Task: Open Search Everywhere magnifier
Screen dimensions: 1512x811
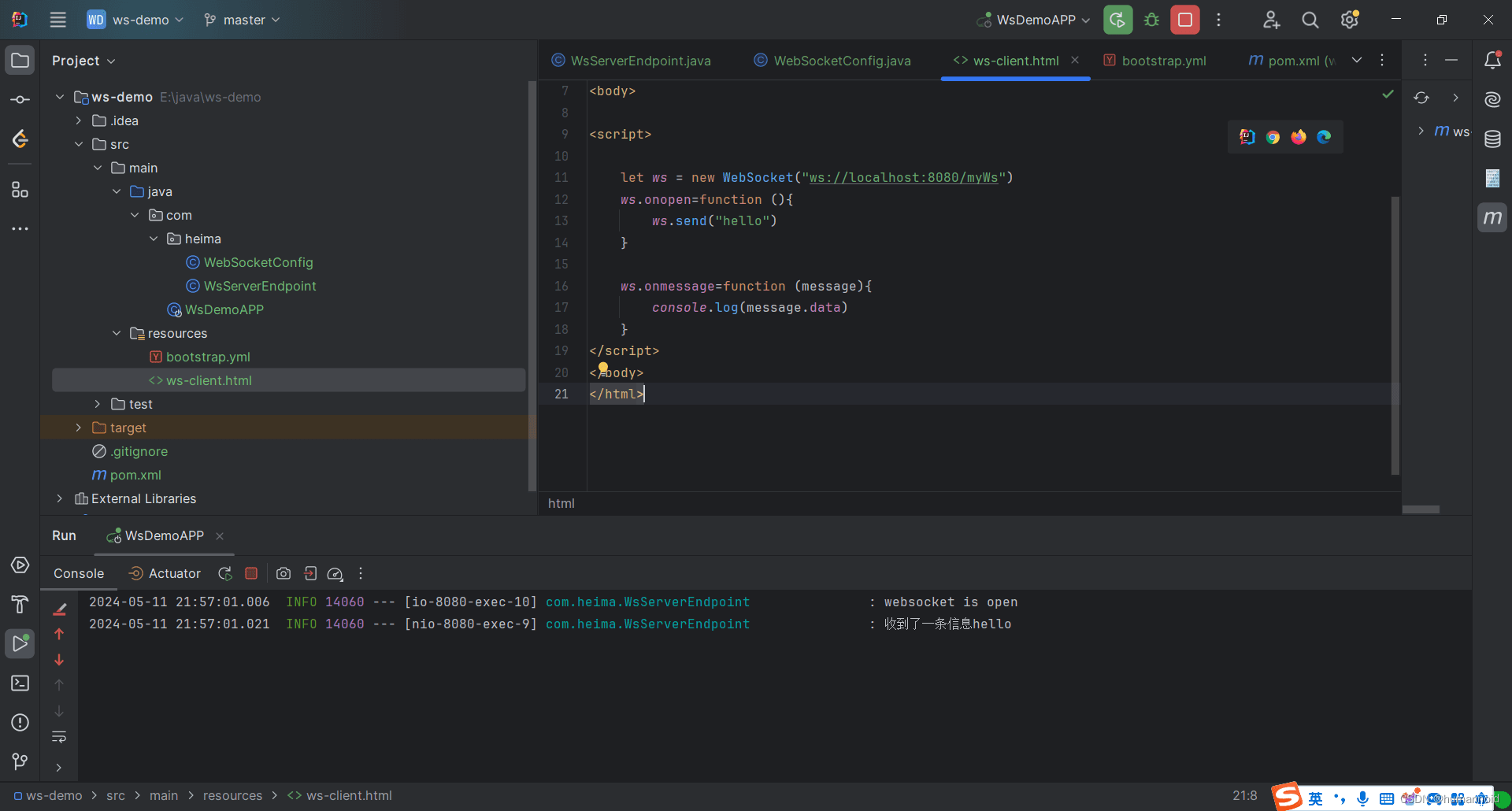Action: tap(1310, 20)
